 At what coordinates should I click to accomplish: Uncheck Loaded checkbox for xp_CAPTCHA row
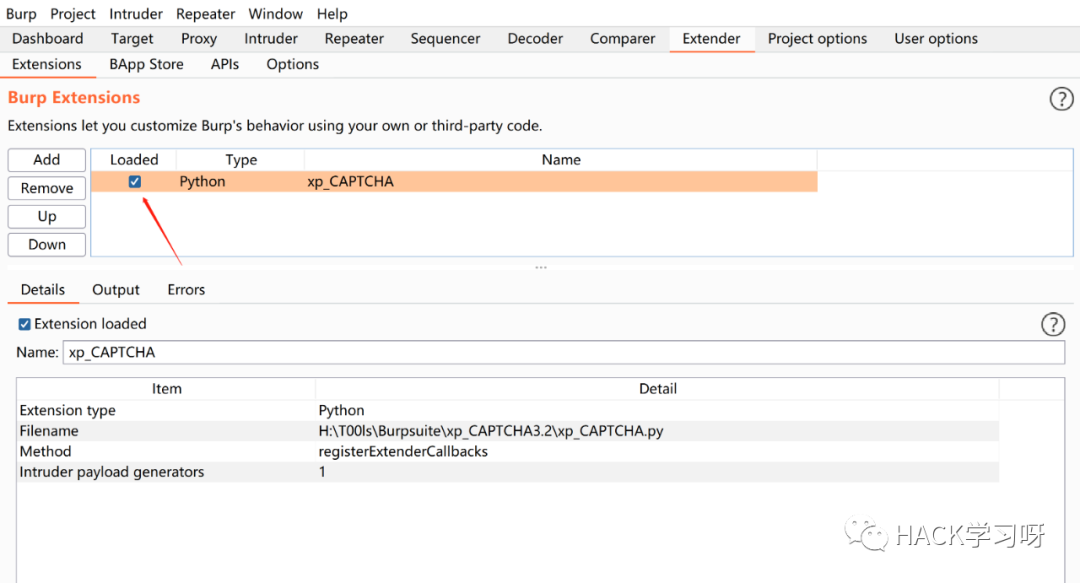134,182
